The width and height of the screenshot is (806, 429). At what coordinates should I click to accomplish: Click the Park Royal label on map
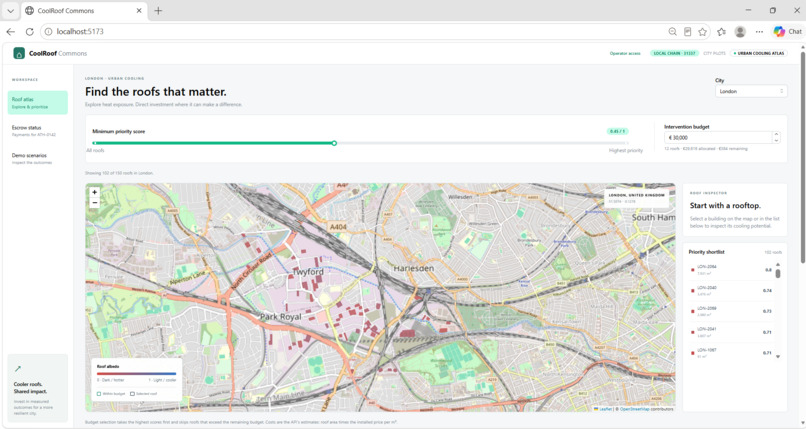[x=281, y=316]
